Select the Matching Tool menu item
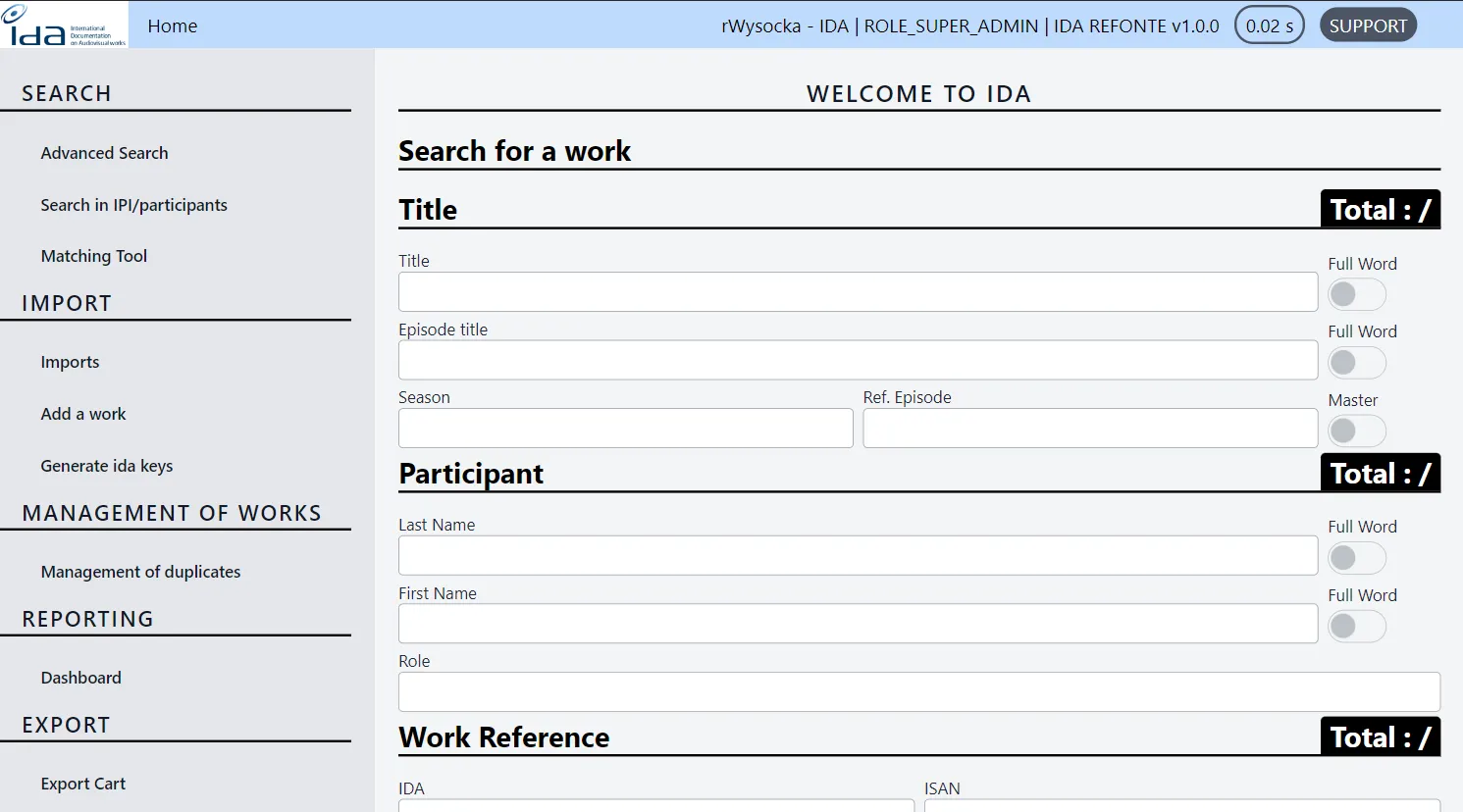 click(x=94, y=256)
